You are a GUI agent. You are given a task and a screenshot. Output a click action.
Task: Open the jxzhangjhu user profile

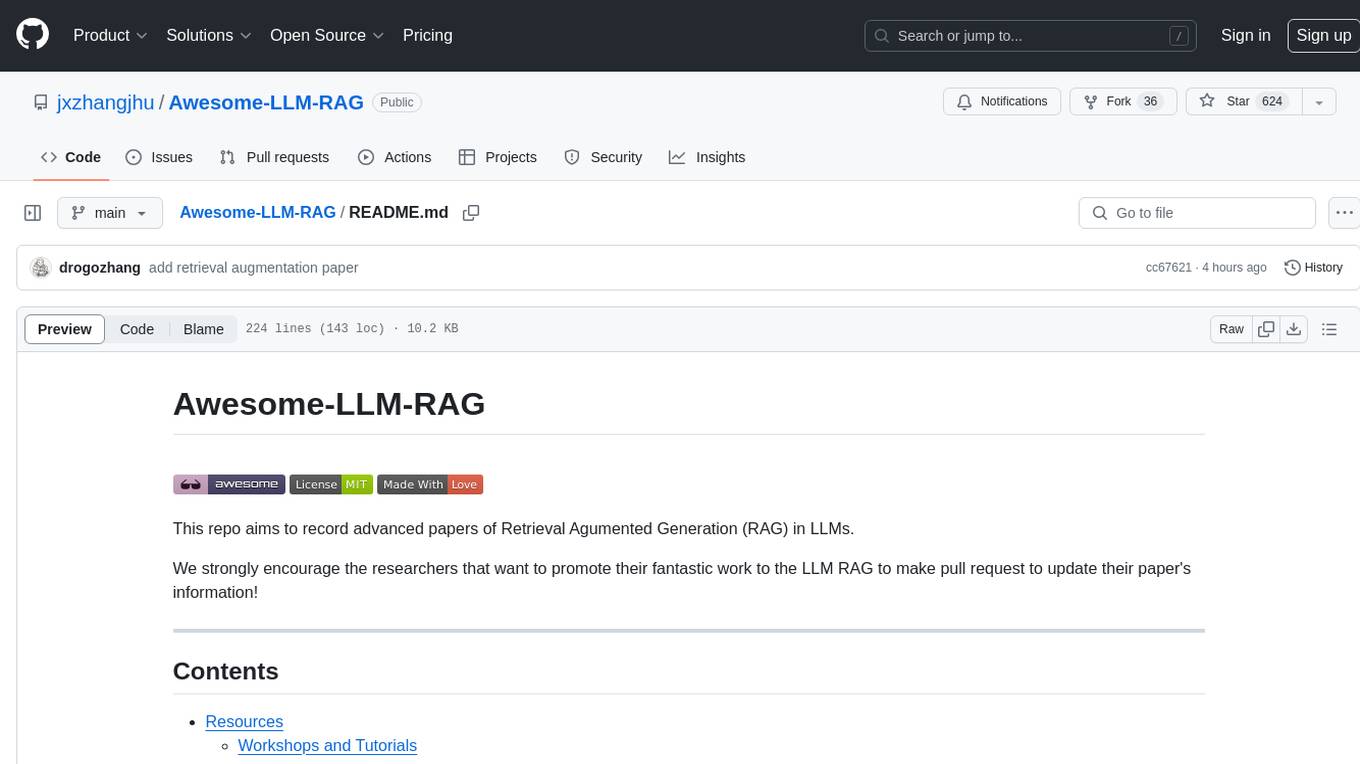pos(106,102)
